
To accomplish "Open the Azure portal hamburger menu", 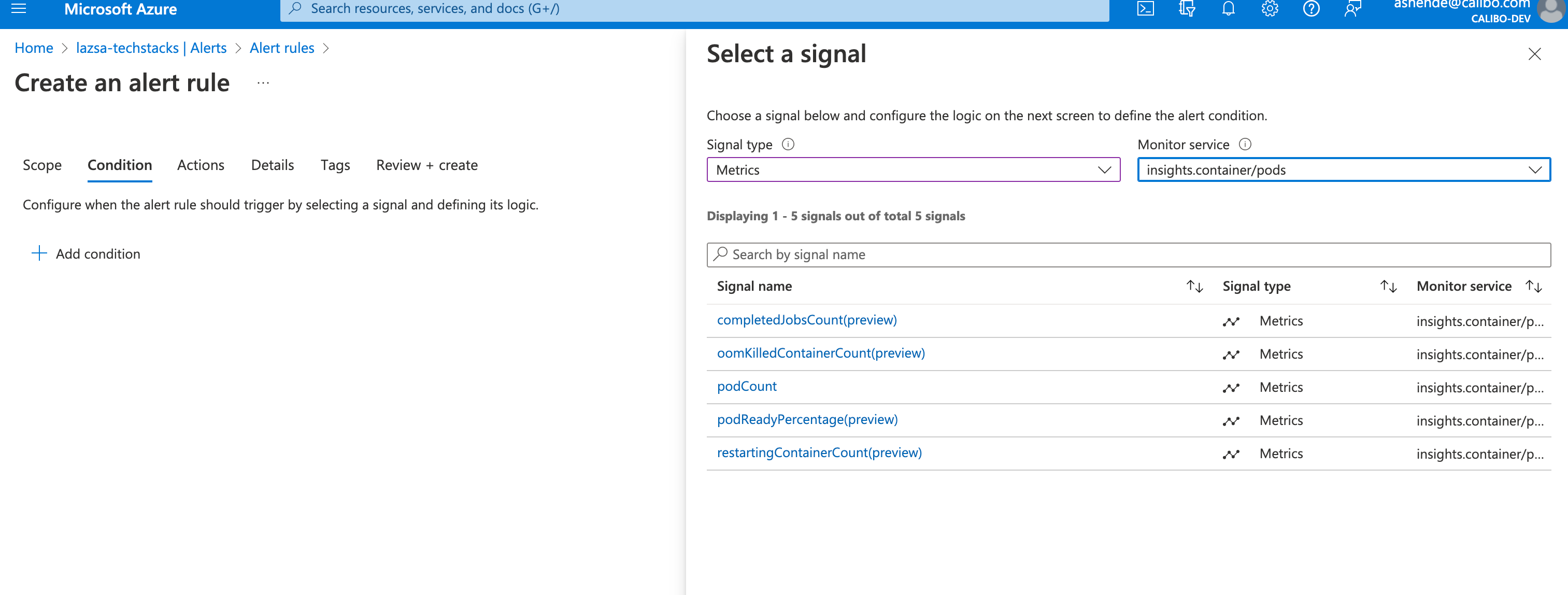I will point(19,8).
